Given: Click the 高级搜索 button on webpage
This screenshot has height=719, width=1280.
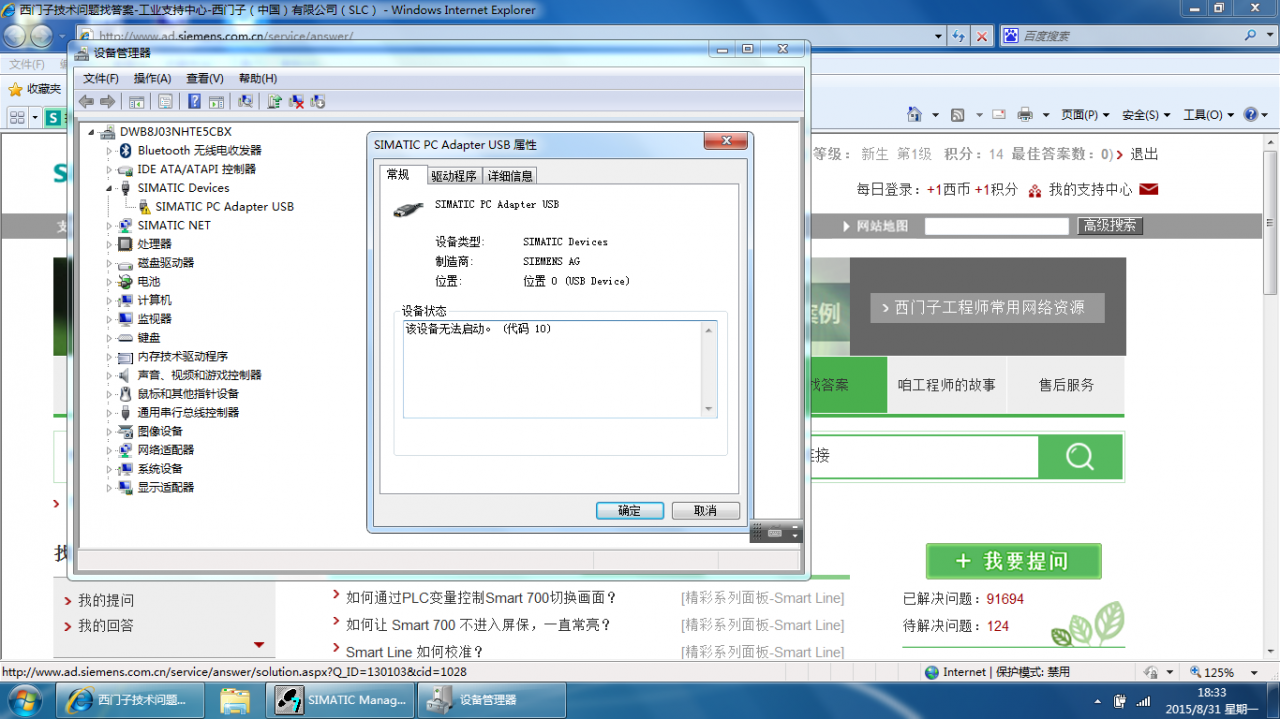Looking at the screenshot, I should coord(1110,226).
